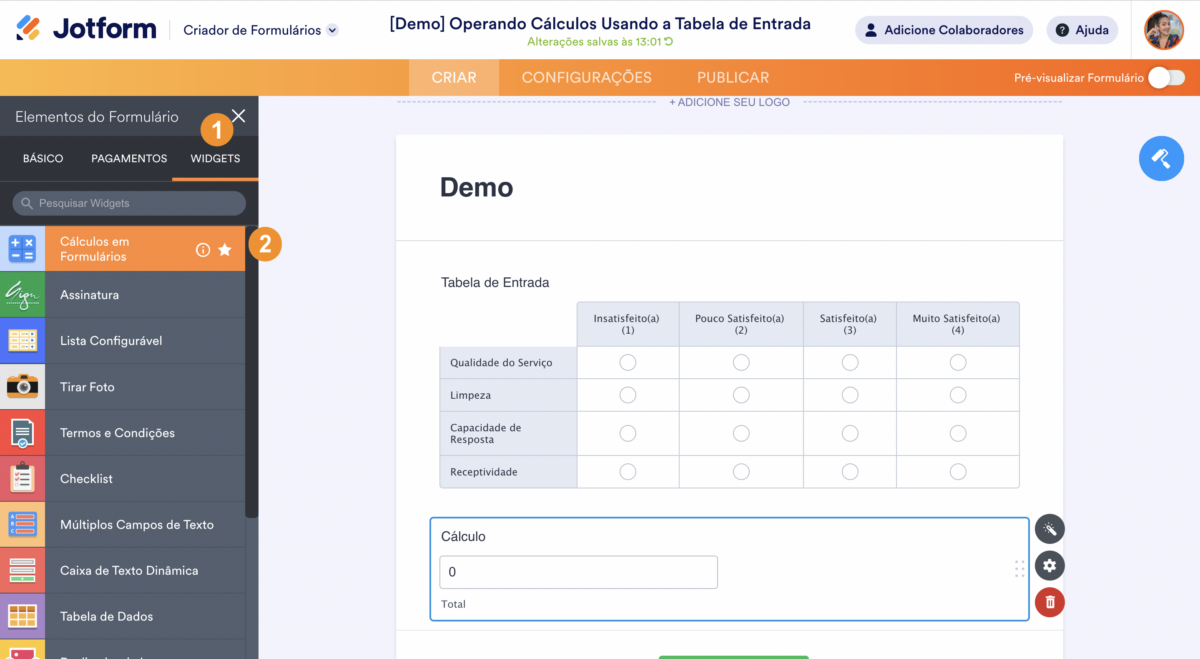Click the Múltiplos Campos de Texto icon
This screenshot has height=659, width=1200.
click(22, 525)
